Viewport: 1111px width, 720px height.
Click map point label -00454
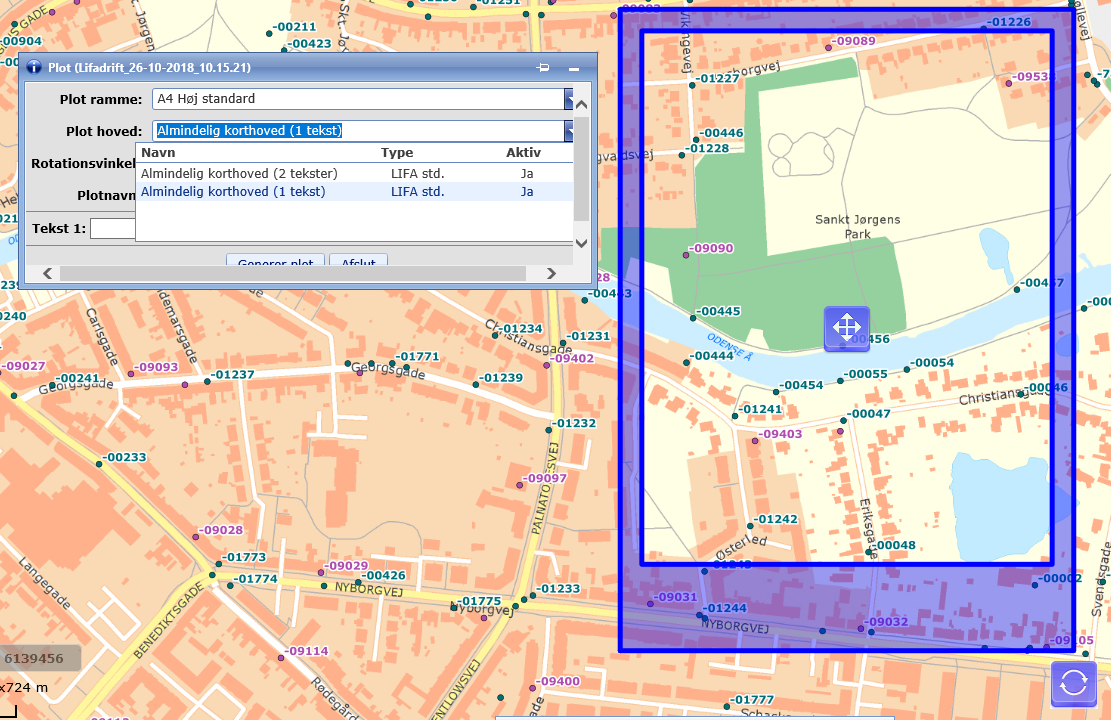point(802,385)
